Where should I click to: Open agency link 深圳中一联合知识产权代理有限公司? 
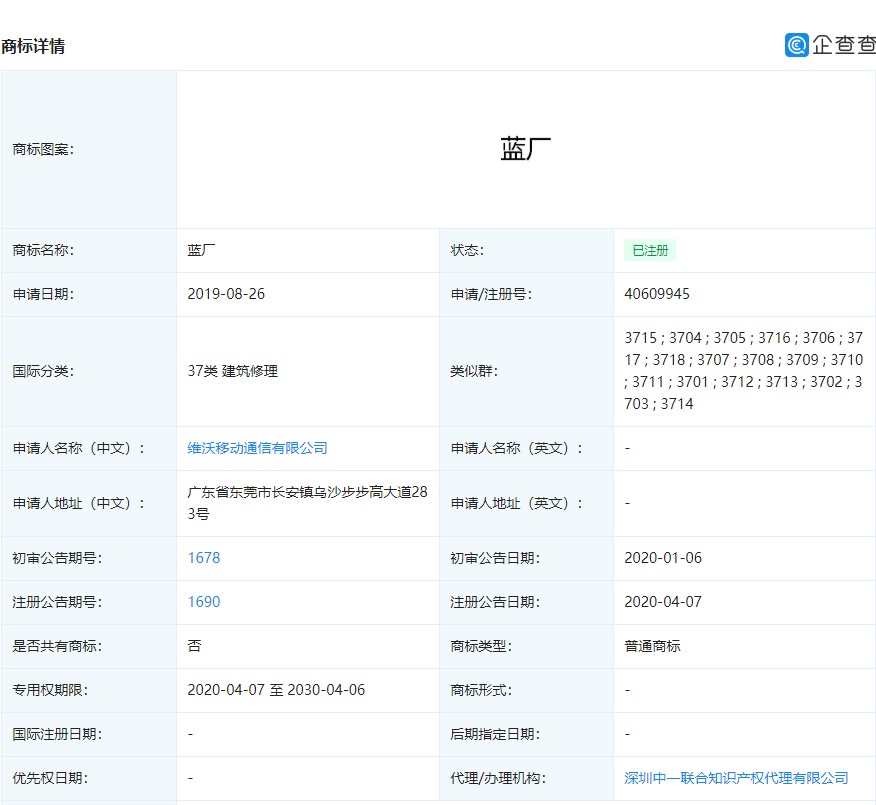(x=736, y=778)
